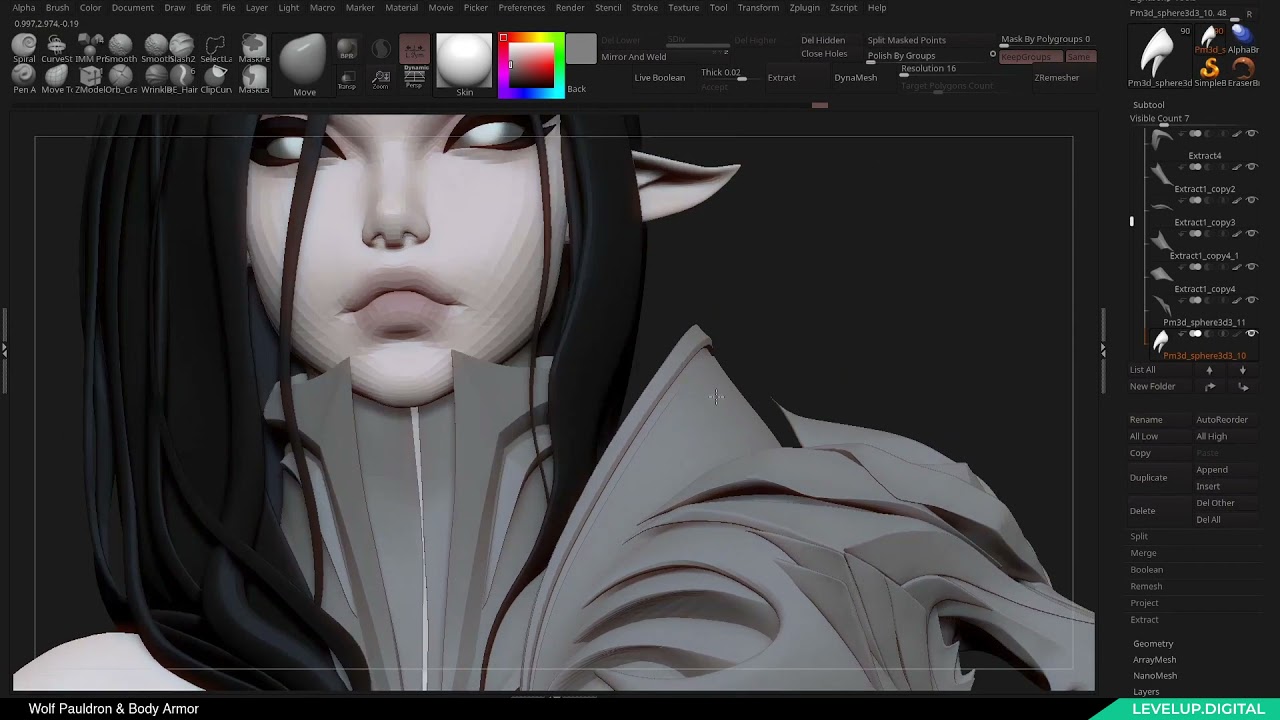Screen dimensions: 1280x720
Task: Expand the Geometry palette
Action: tap(1153, 644)
